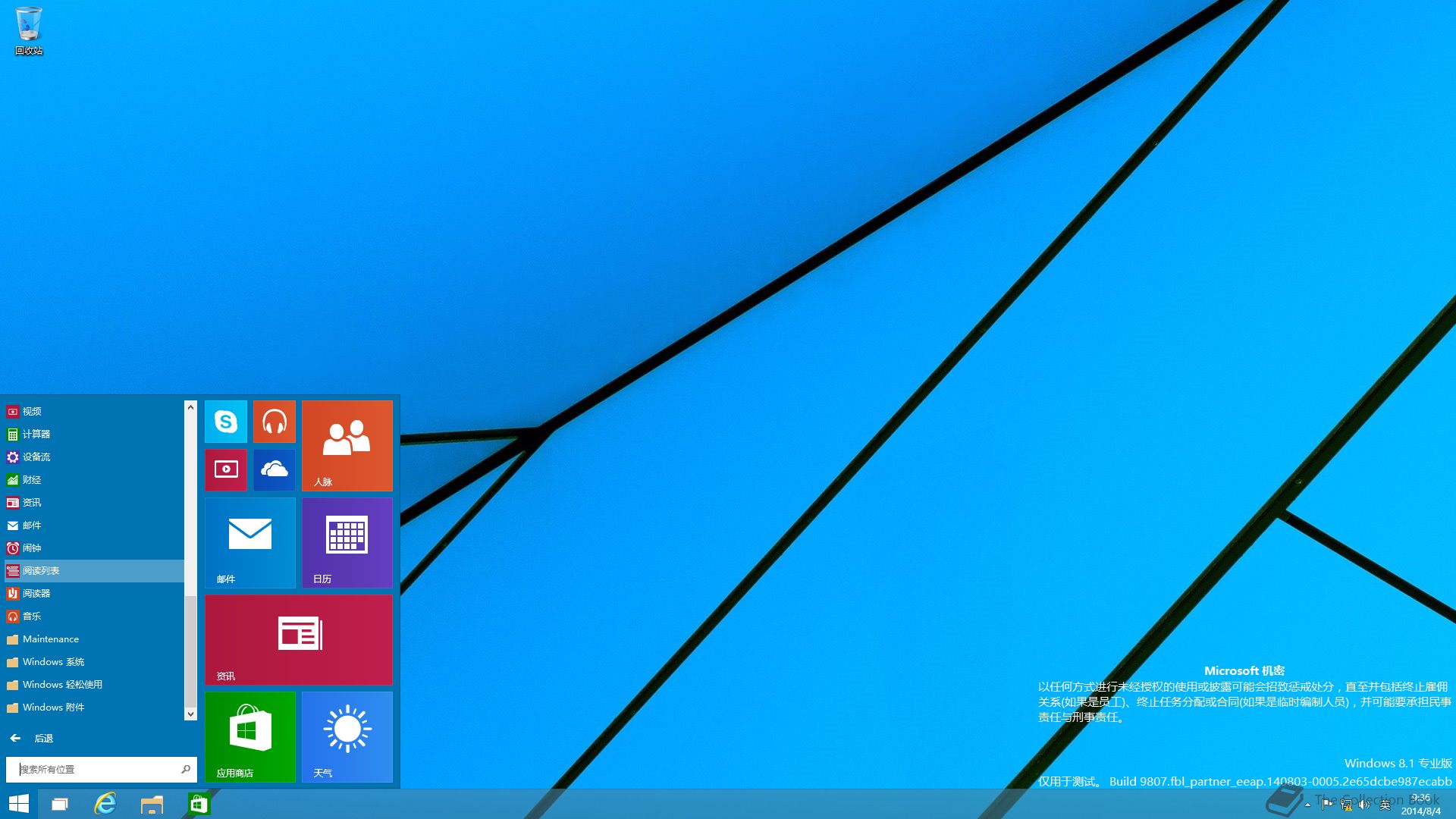Click the 后退 (Back) button
Image resolution: width=1456 pixels, height=819 pixels.
click(32, 738)
